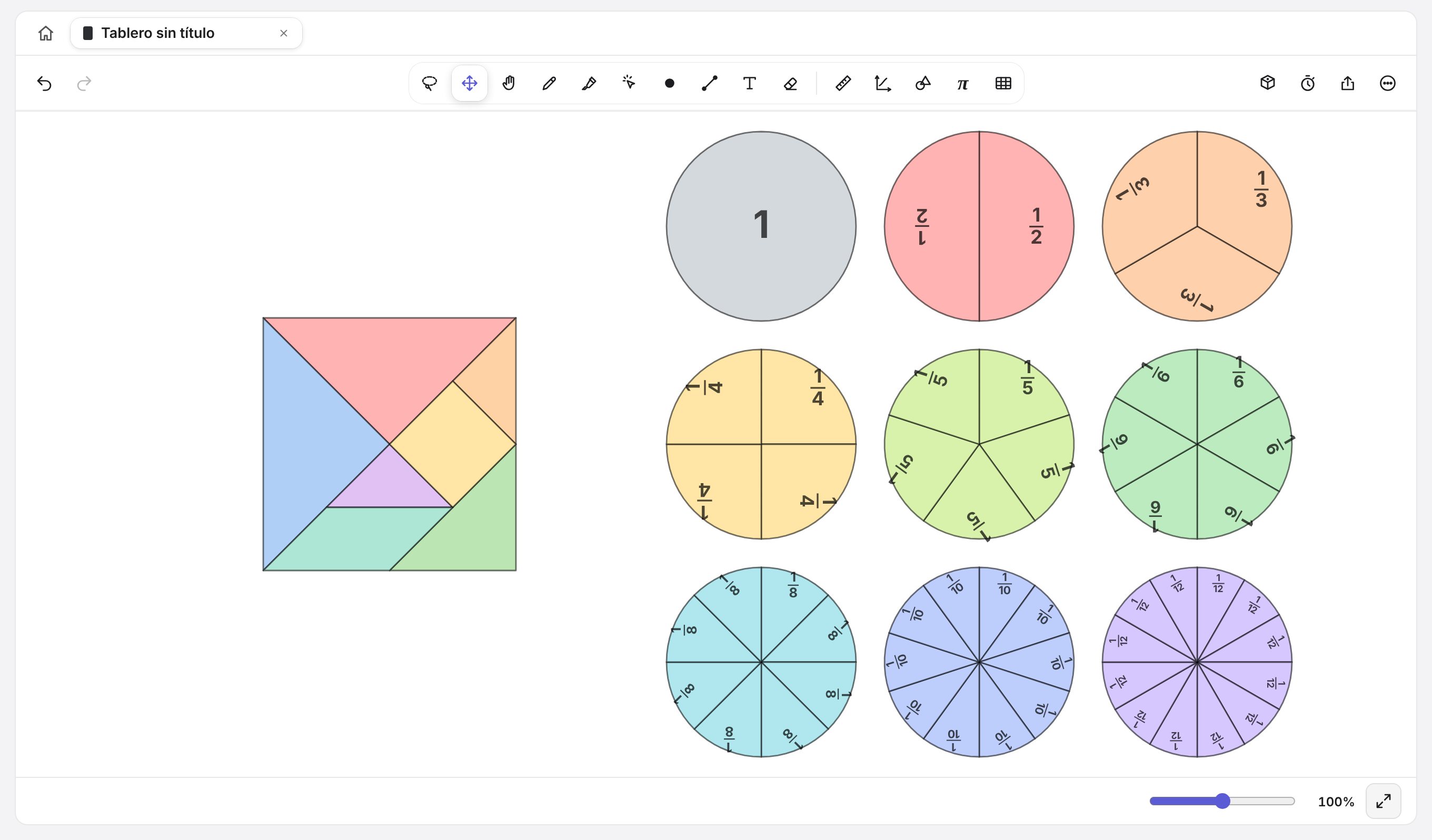The width and height of the screenshot is (1432, 840).
Task: Click the 100% zoom percentage label
Action: pyautogui.click(x=1336, y=802)
